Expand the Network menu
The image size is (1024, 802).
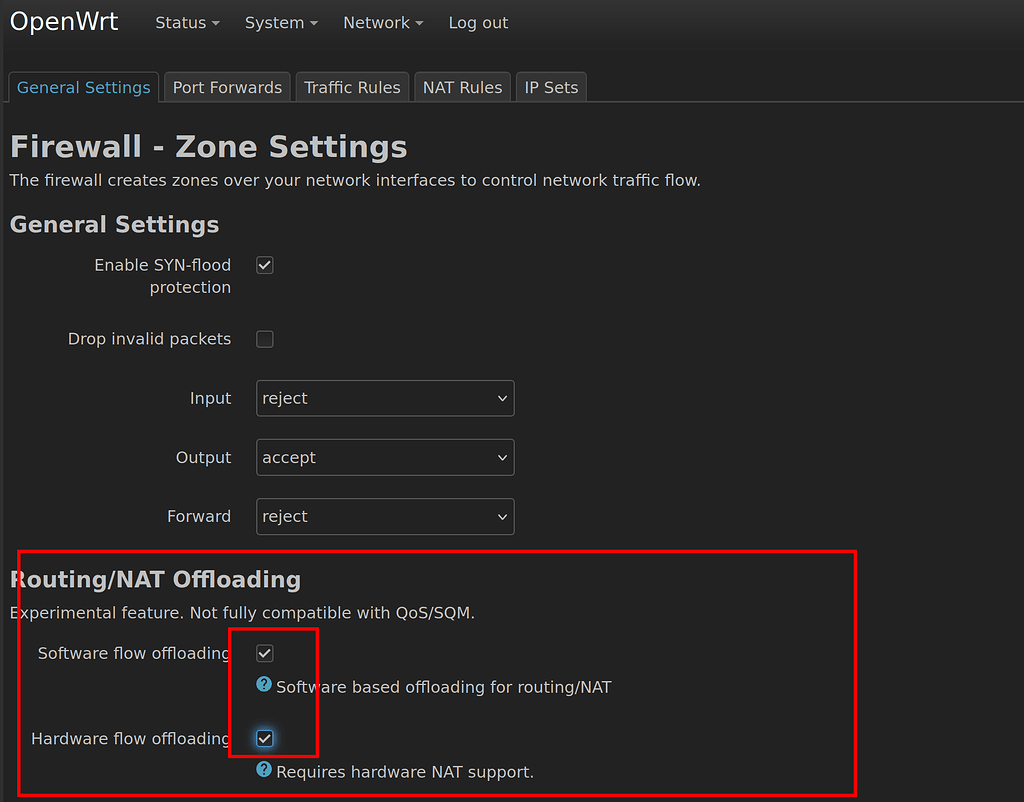382,22
